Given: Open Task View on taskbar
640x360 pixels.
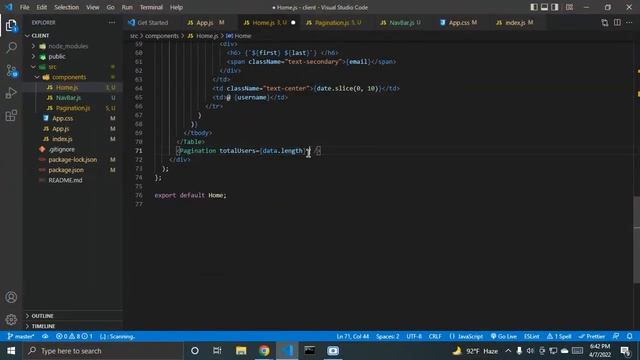Looking at the screenshot, I should pos(217,351).
